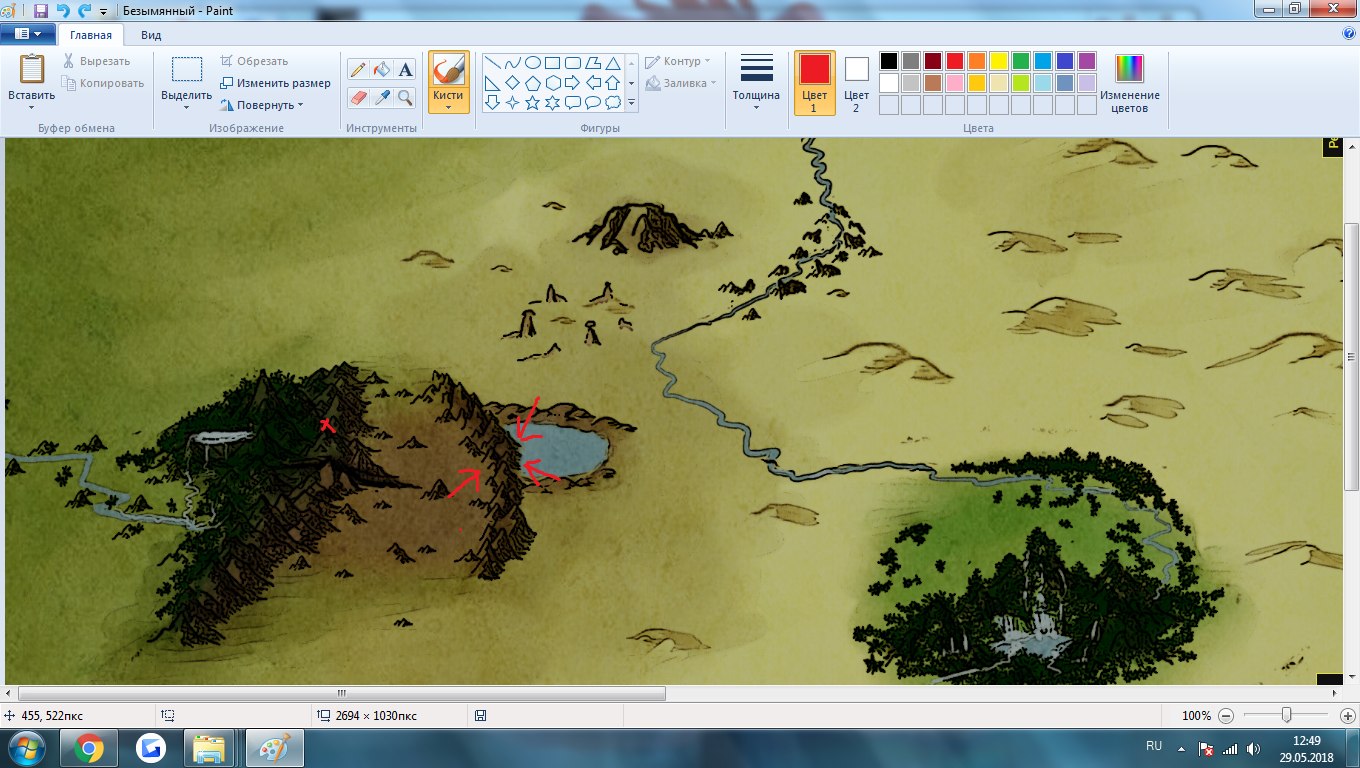Open the Edit colors (Изменение цветов) dialog

[x=1129, y=83]
